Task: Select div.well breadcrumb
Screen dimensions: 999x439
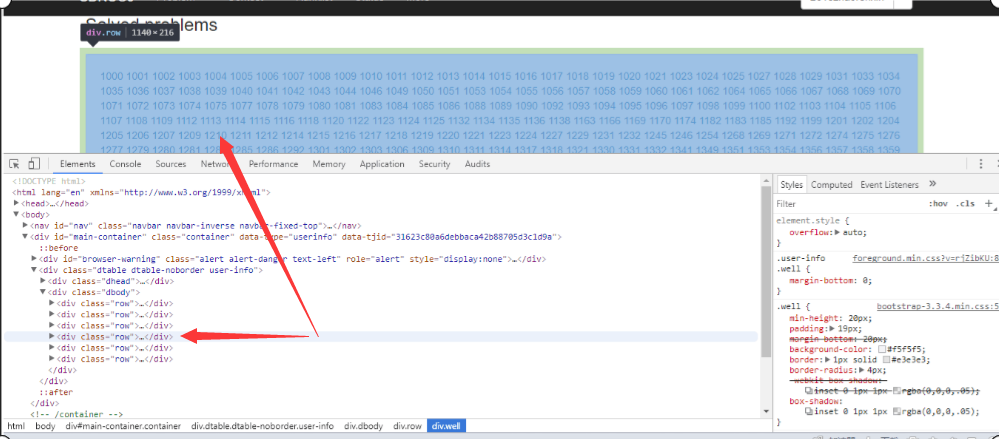Action: 447,426
